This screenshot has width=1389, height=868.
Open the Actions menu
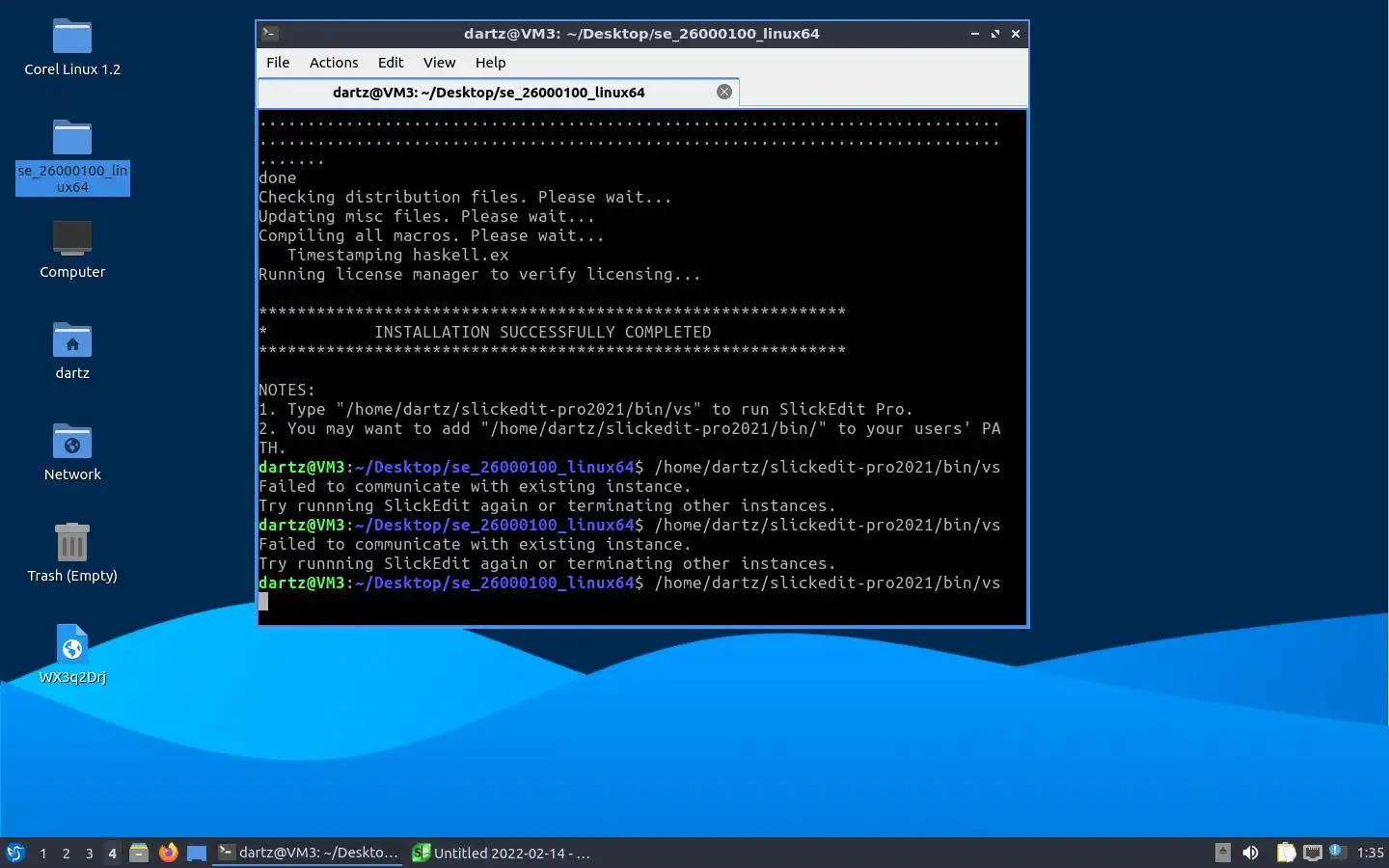coord(334,63)
